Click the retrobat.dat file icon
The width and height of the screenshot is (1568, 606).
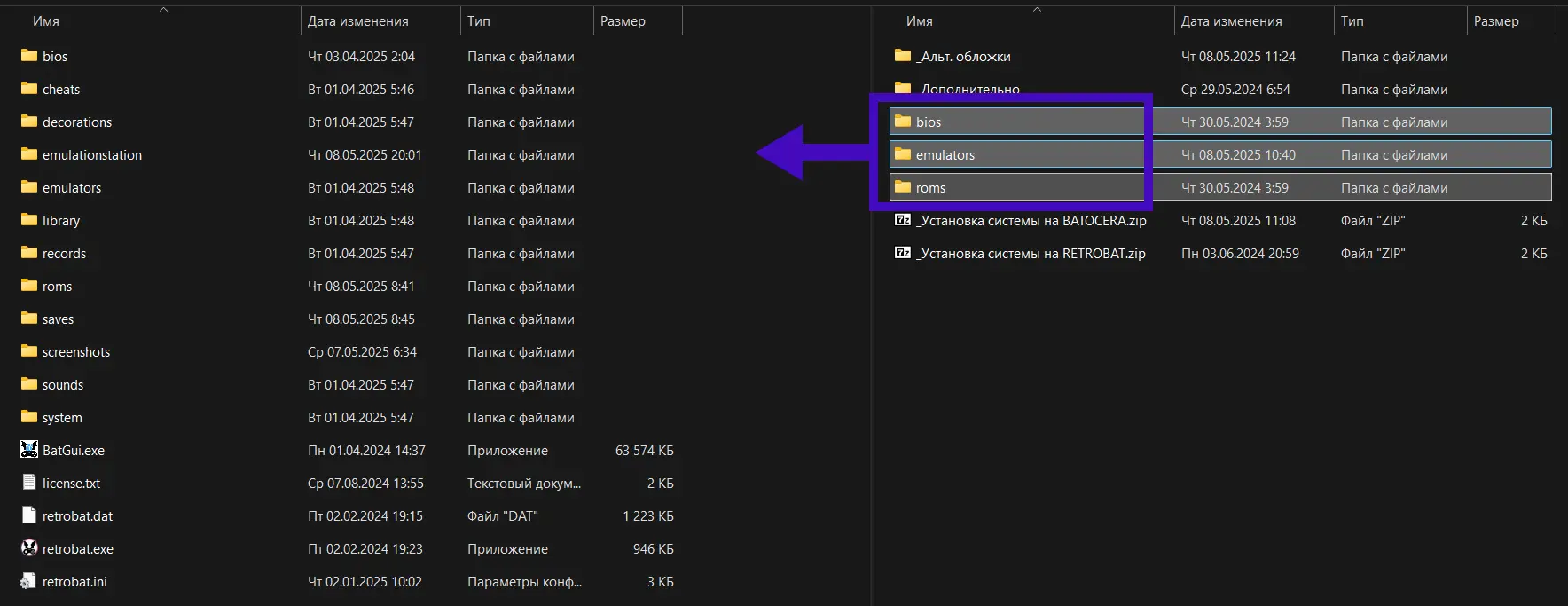pyautogui.click(x=29, y=515)
